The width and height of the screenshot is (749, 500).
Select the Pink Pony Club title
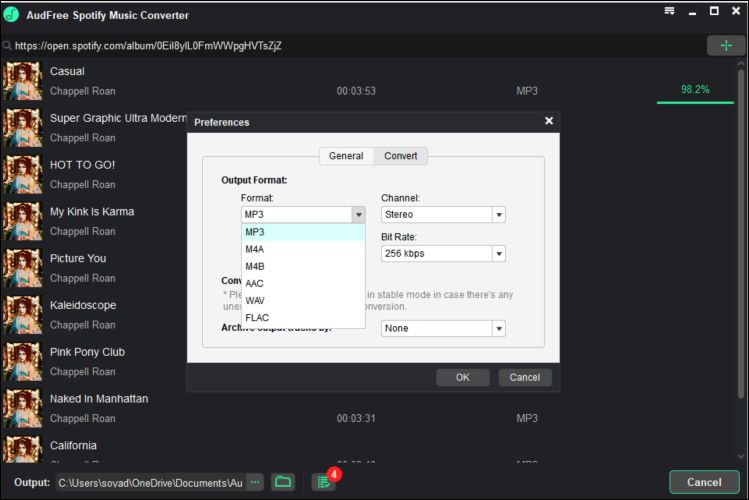pyautogui.click(x=87, y=352)
